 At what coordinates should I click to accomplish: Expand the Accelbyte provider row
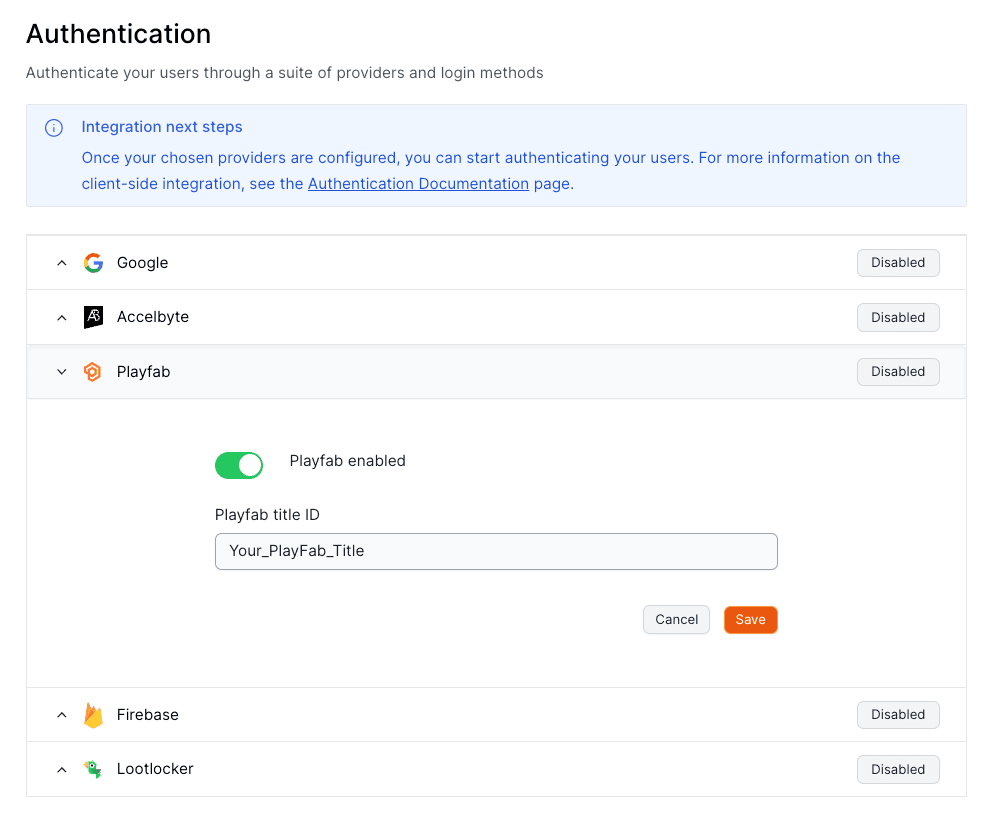point(61,317)
